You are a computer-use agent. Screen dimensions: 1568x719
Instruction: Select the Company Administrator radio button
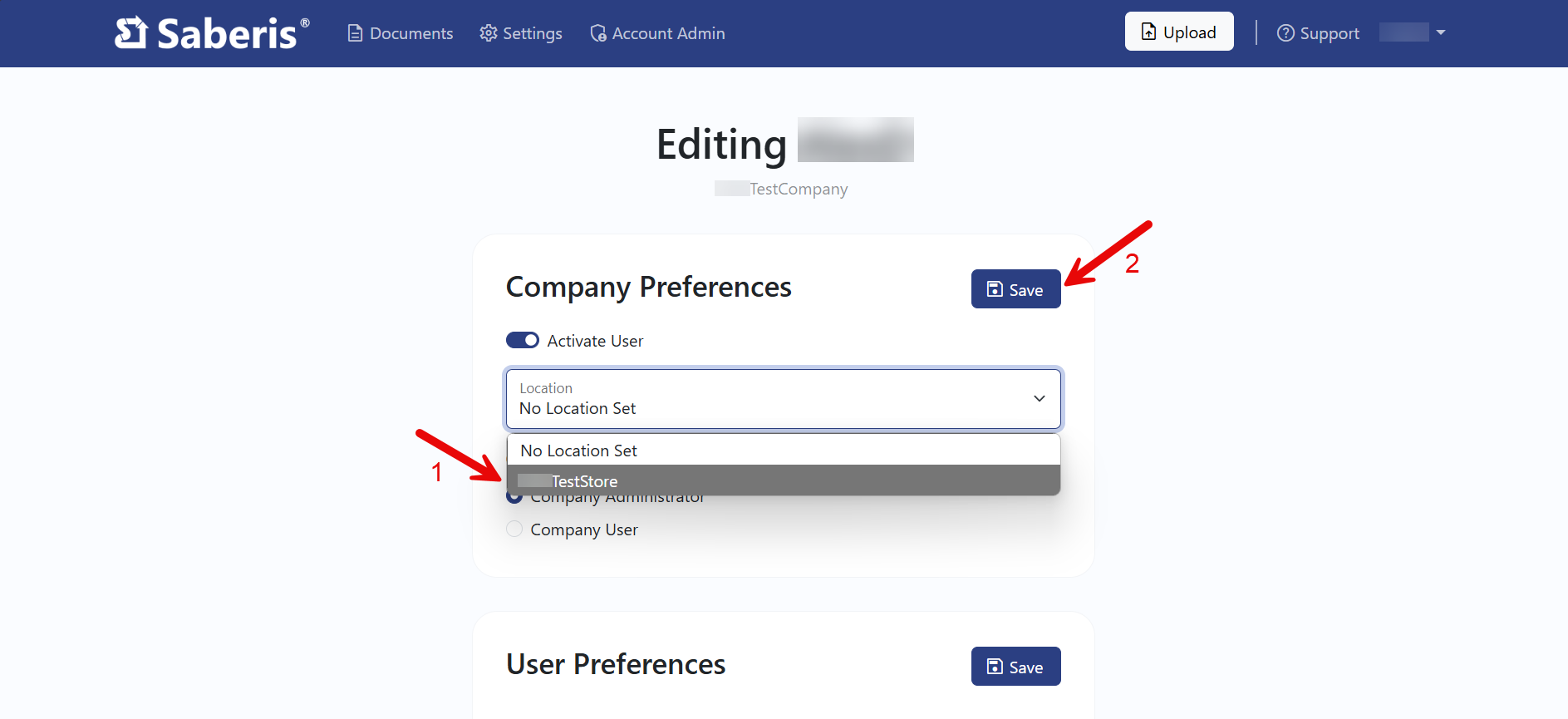pyautogui.click(x=514, y=499)
